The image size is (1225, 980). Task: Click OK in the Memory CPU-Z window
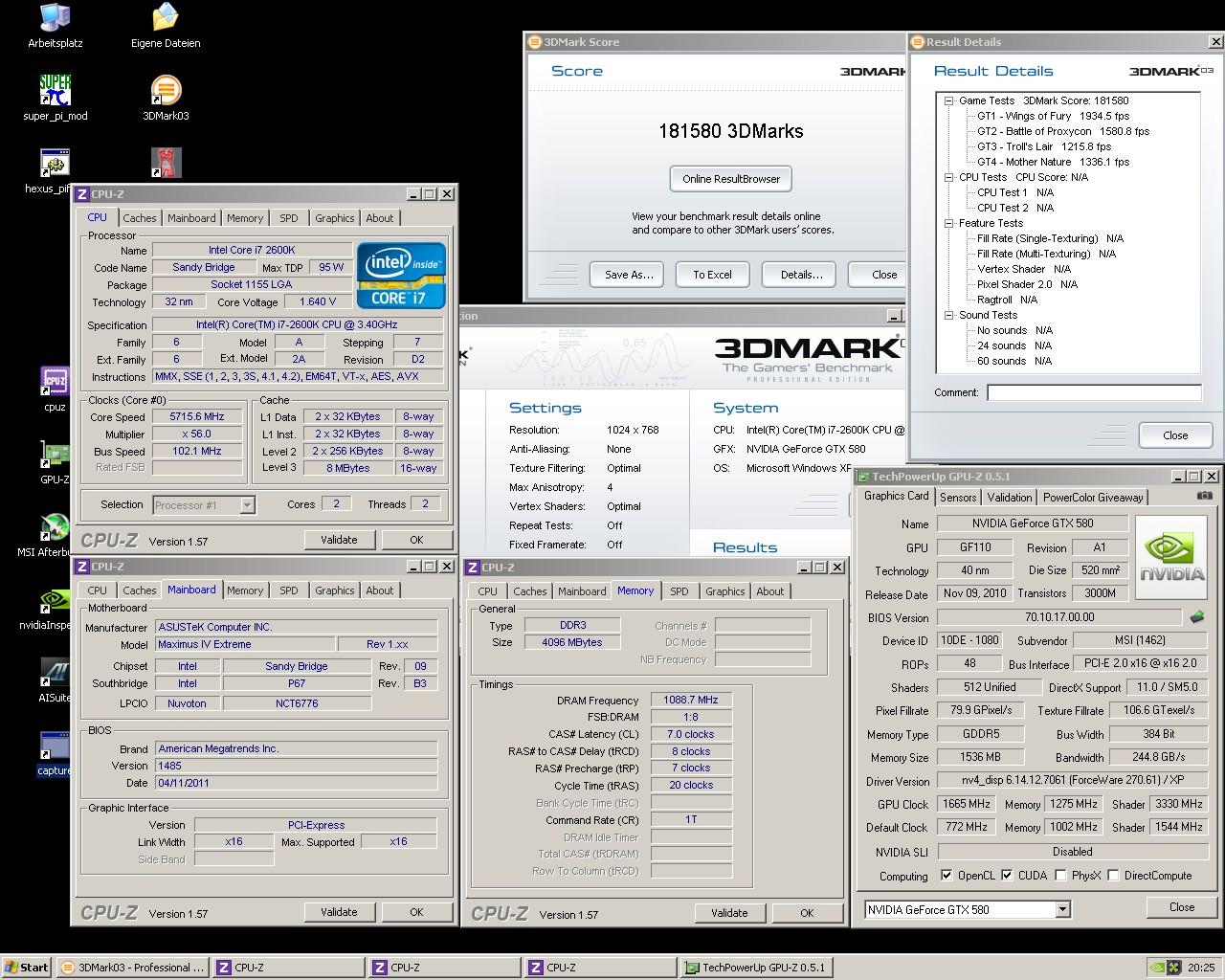point(807,913)
